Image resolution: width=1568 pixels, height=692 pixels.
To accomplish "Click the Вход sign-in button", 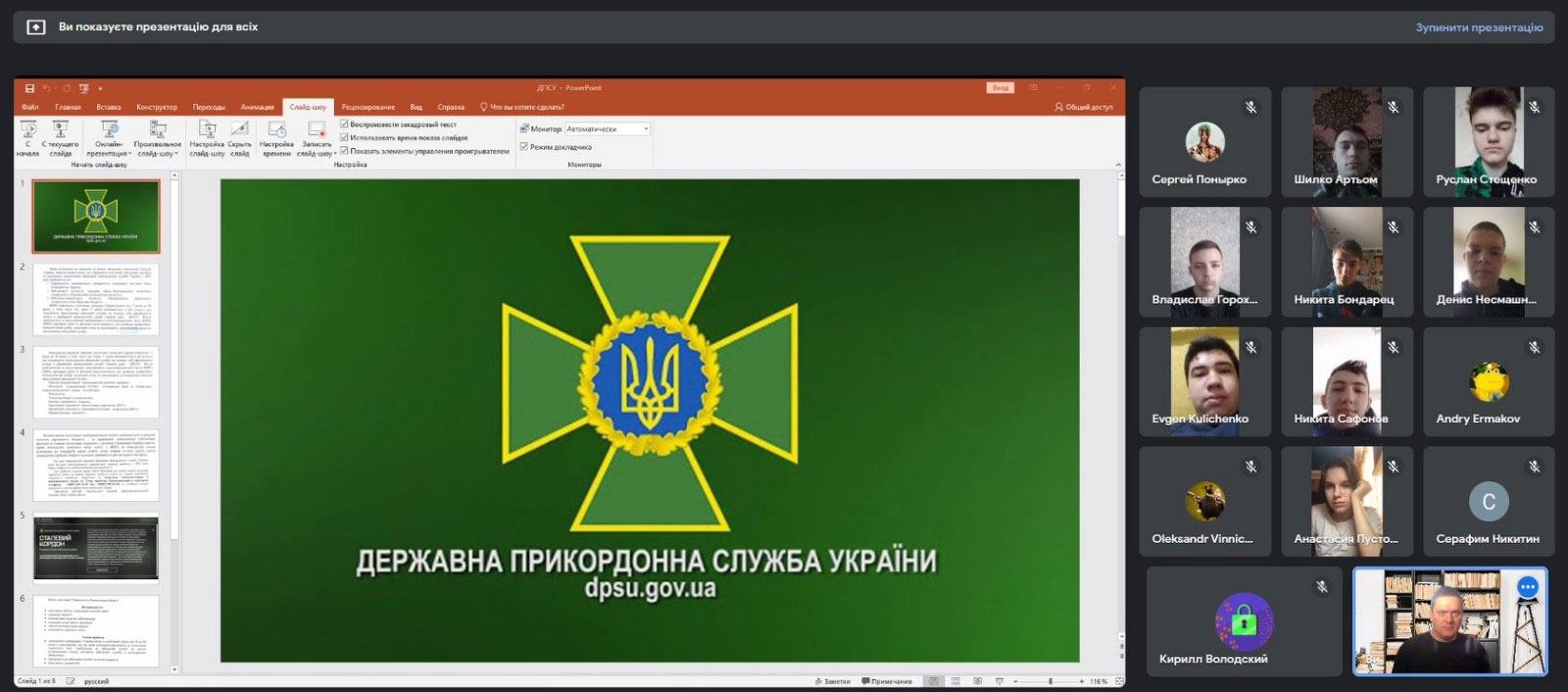I will point(1000,88).
